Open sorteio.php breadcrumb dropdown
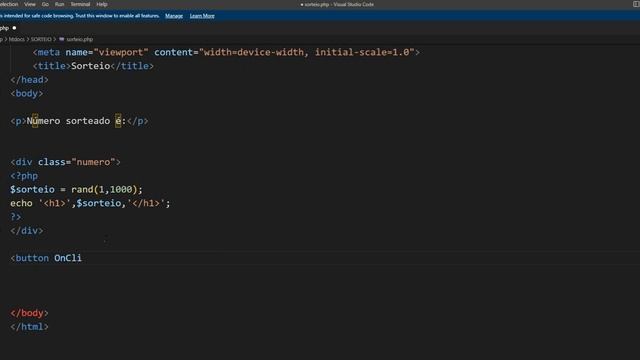Screen dimensions: 640x360 (80, 39)
